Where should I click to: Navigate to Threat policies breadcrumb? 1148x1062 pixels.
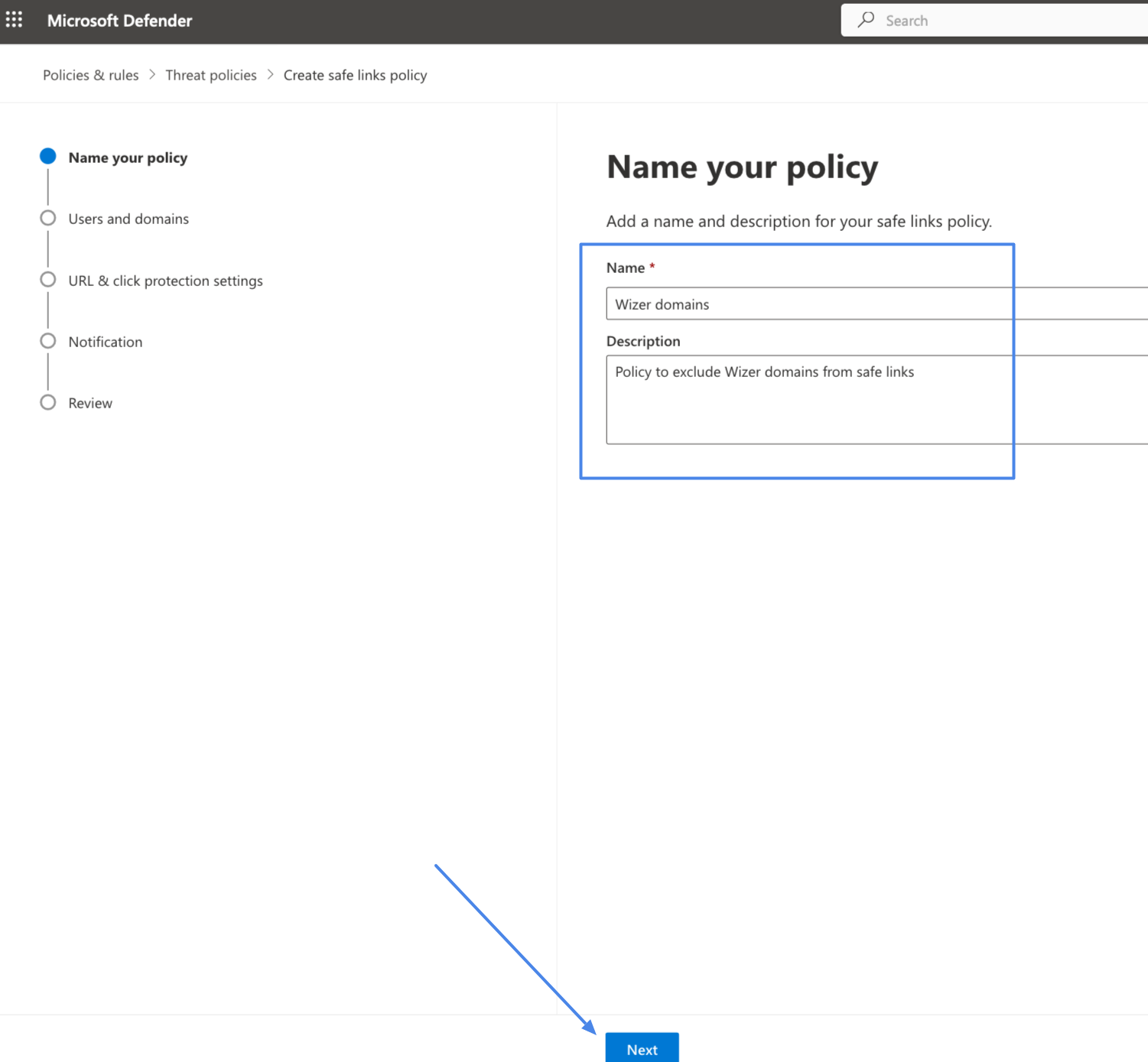pyautogui.click(x=210, y=74)
